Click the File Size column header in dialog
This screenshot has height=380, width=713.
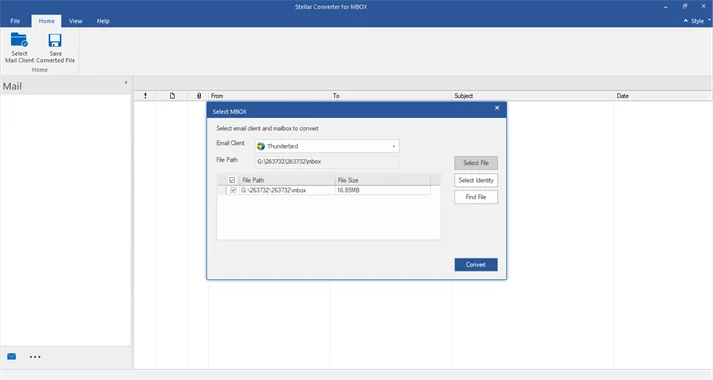[x=382, y=180]
